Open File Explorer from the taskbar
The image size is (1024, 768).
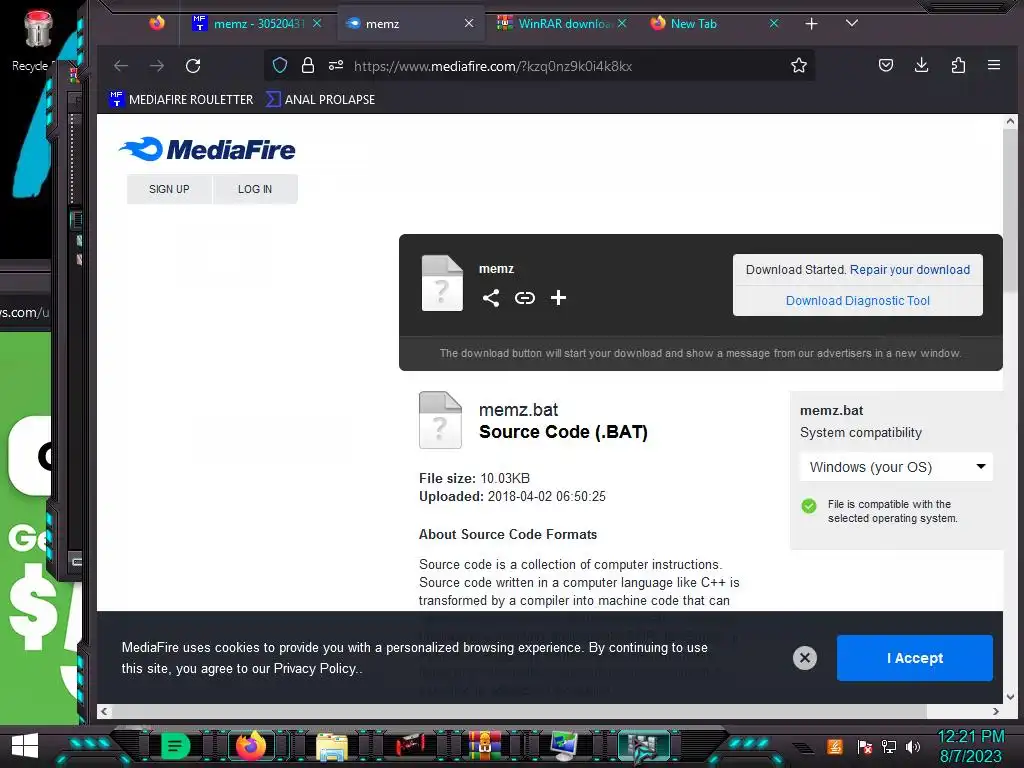332,747
